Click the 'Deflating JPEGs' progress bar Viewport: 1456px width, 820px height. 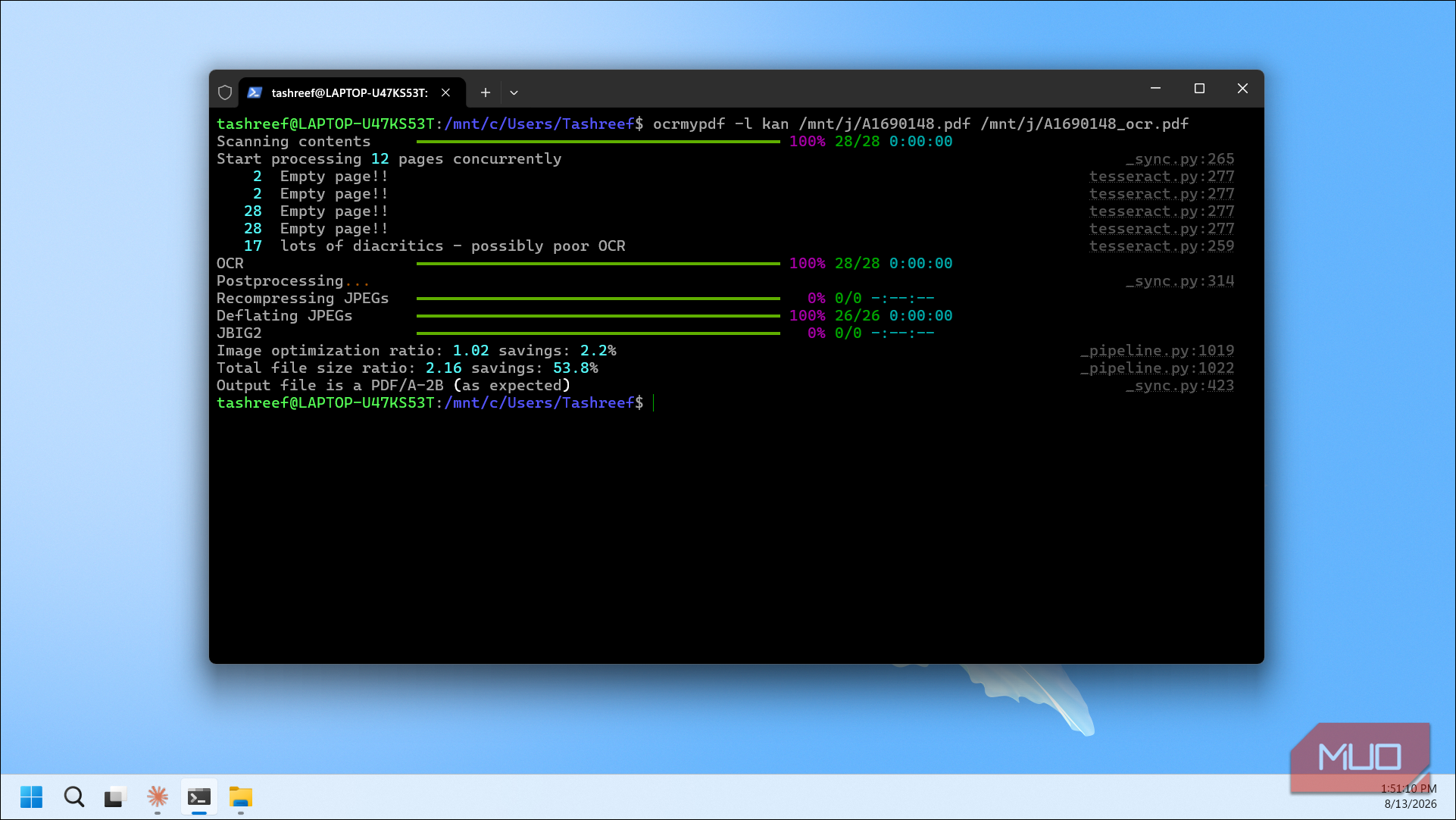598,316
